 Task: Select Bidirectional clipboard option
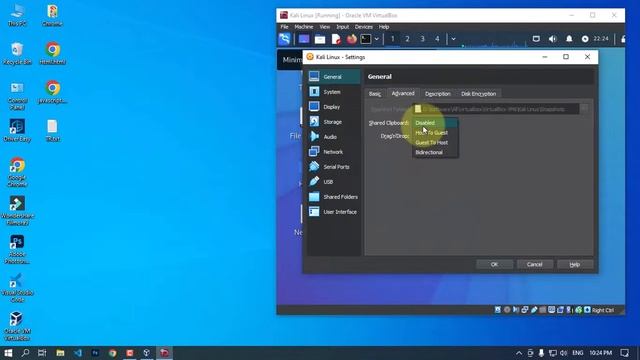pyautogui.click(x=436, y=152)
